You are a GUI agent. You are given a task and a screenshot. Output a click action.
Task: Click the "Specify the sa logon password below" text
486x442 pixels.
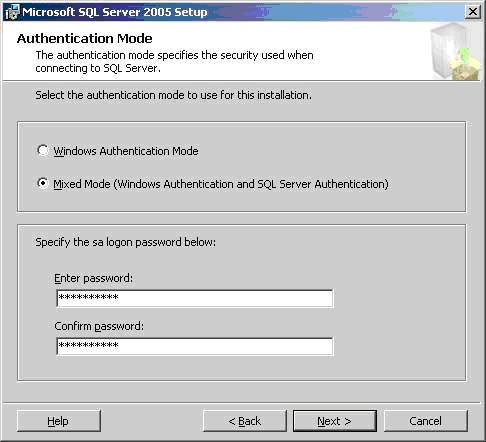(x=126, y=242)
